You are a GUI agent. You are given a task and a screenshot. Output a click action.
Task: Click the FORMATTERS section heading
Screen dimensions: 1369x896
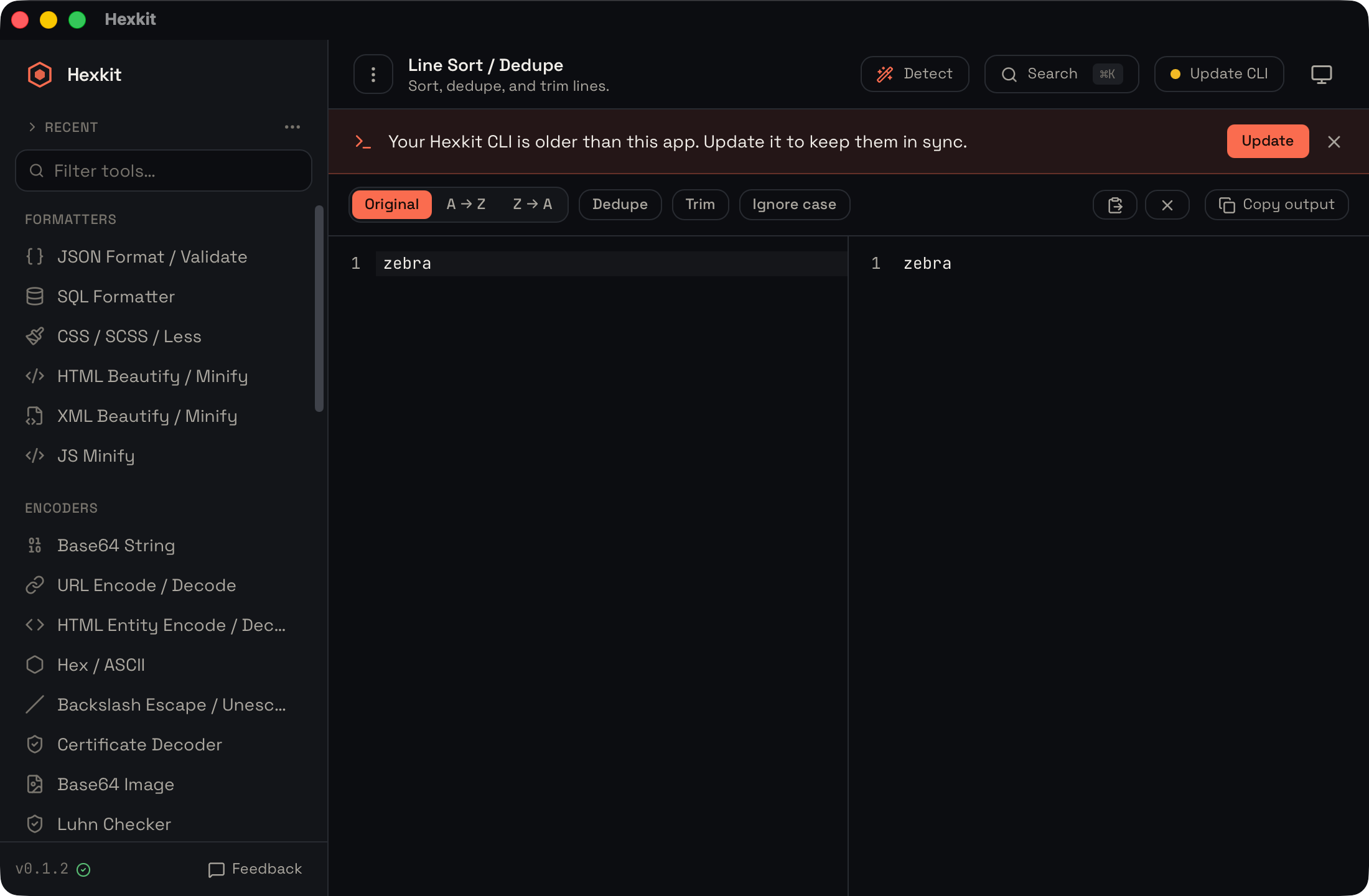point(71,219)
